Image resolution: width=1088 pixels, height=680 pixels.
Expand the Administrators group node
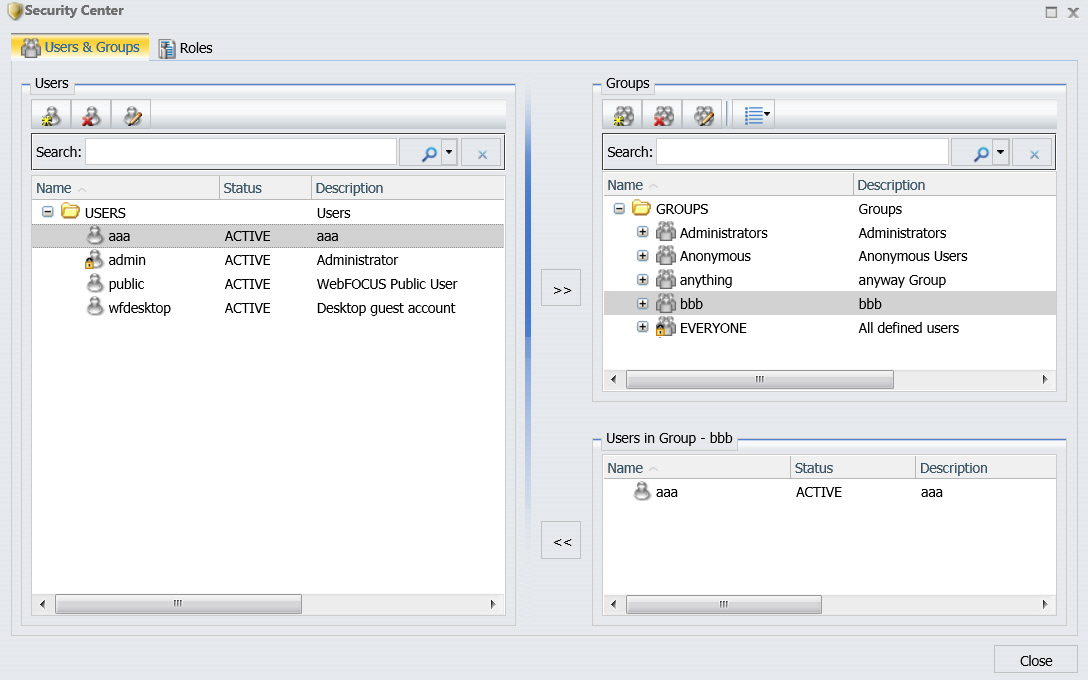pyautogui.click(x=643, y=232)
